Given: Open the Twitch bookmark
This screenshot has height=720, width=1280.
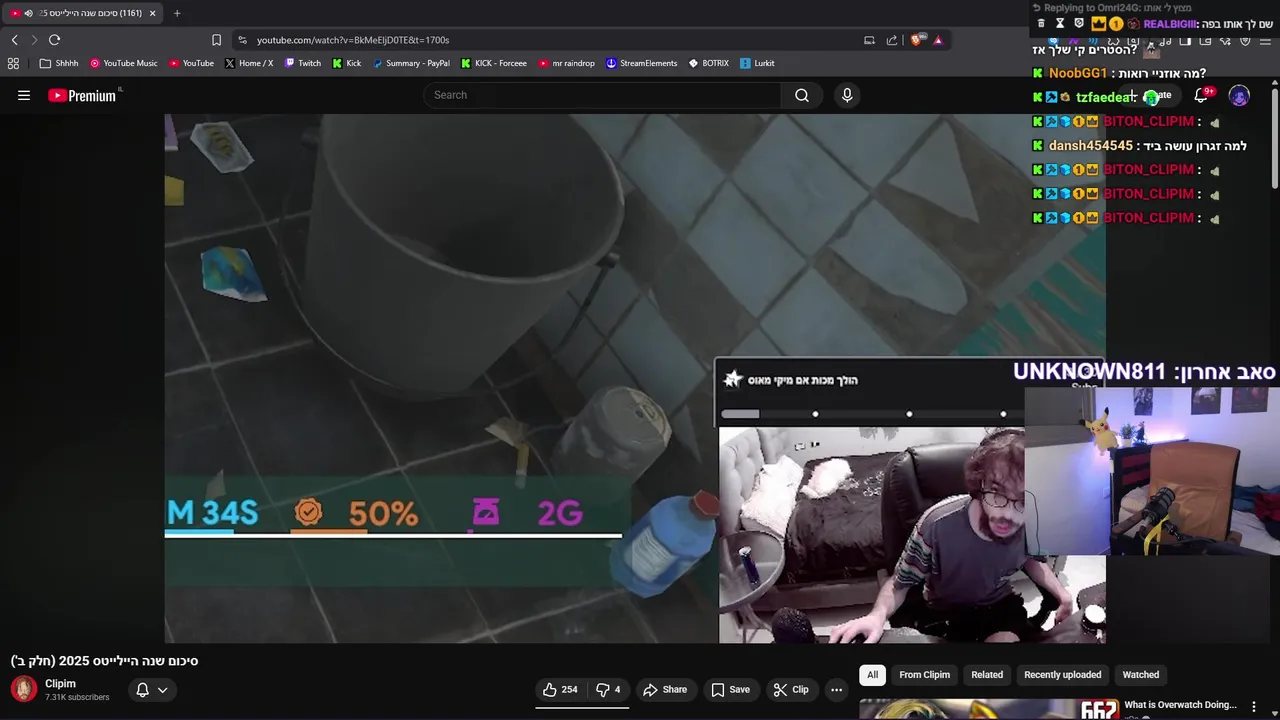Looking at the screenshot, I should pyautogui.click(x=303, y=63).
